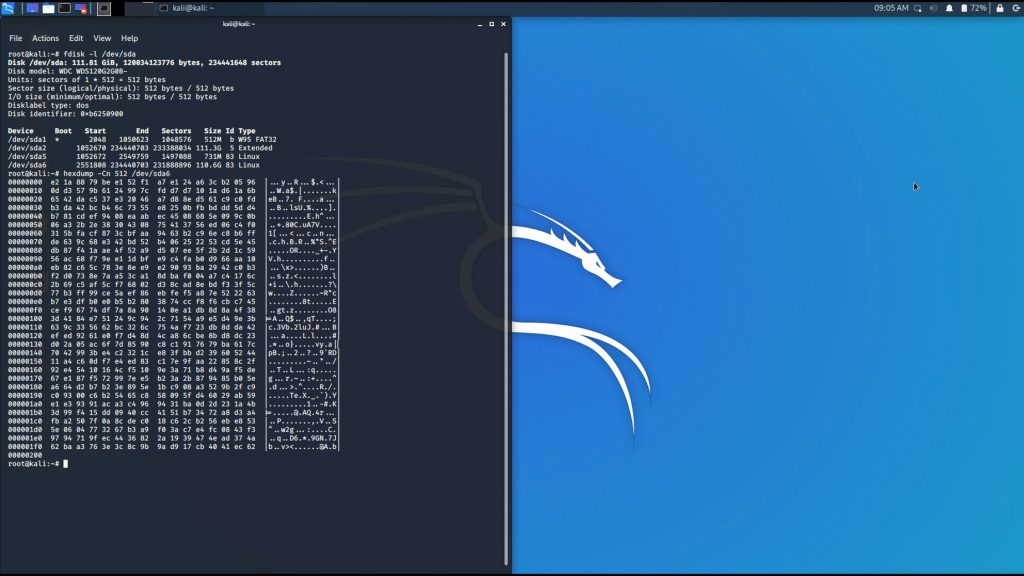1024x576 pixels.
Task: Open the notifications bell icon
Action: pyautogui.click(x=949, y=8)
